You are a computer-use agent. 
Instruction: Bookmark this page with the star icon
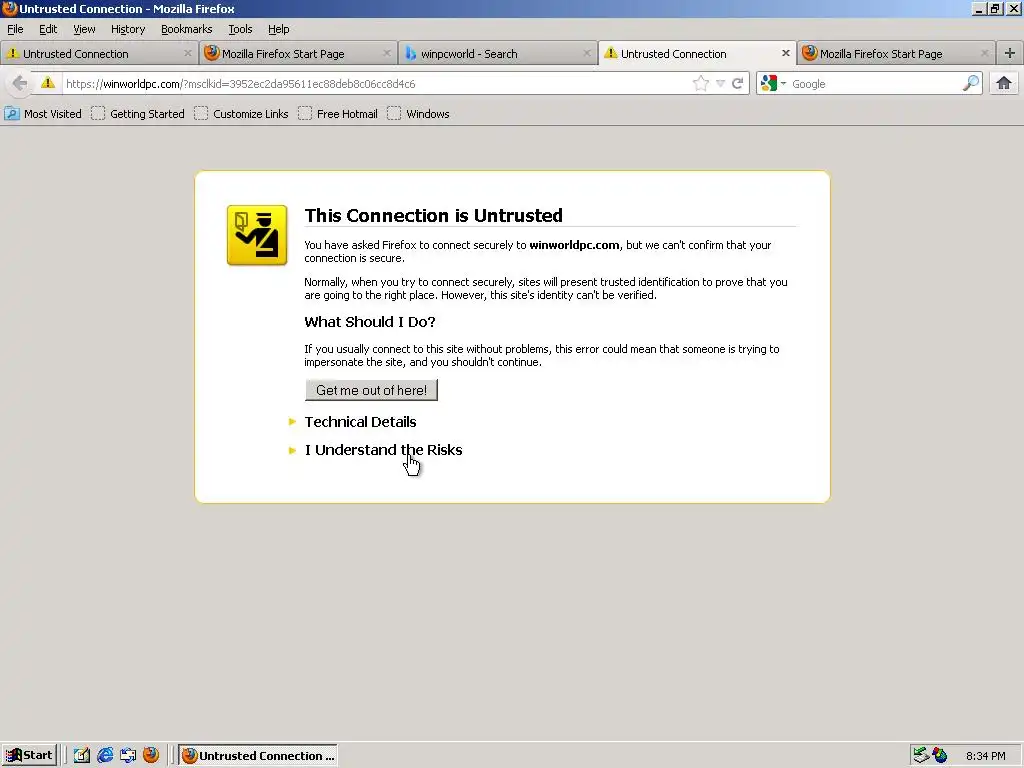[x=701, y=84]
